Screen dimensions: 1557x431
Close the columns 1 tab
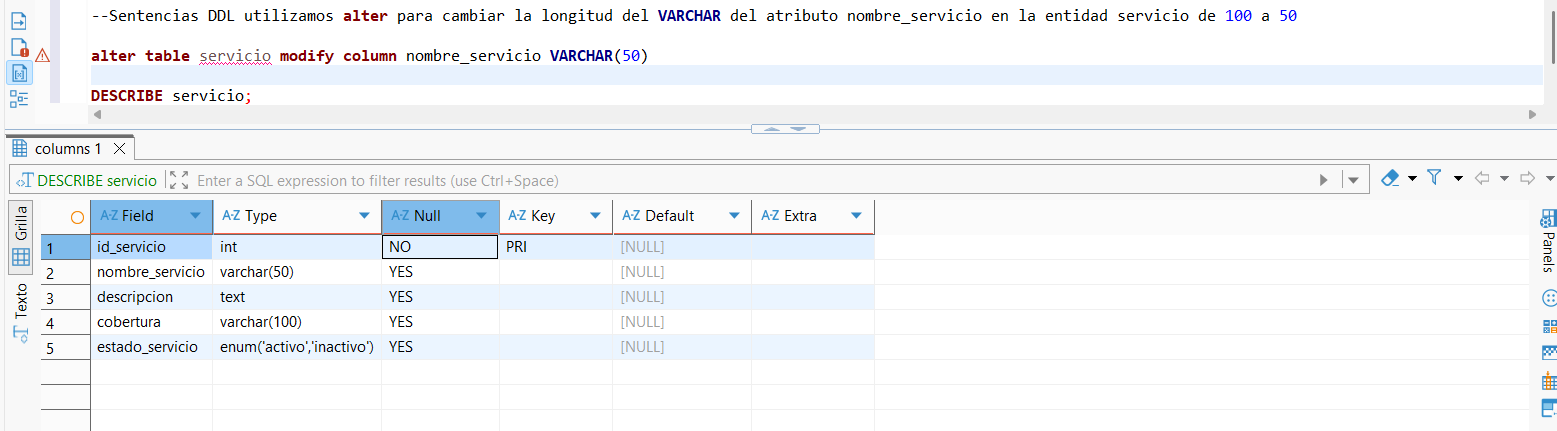pyautogui.click(x=118, y=149)
